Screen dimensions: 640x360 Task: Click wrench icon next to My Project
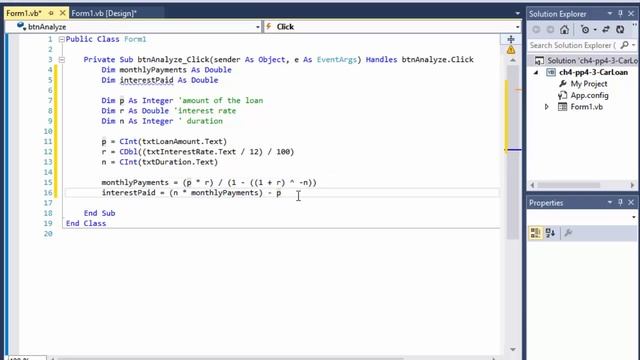(x=562, y=84)
